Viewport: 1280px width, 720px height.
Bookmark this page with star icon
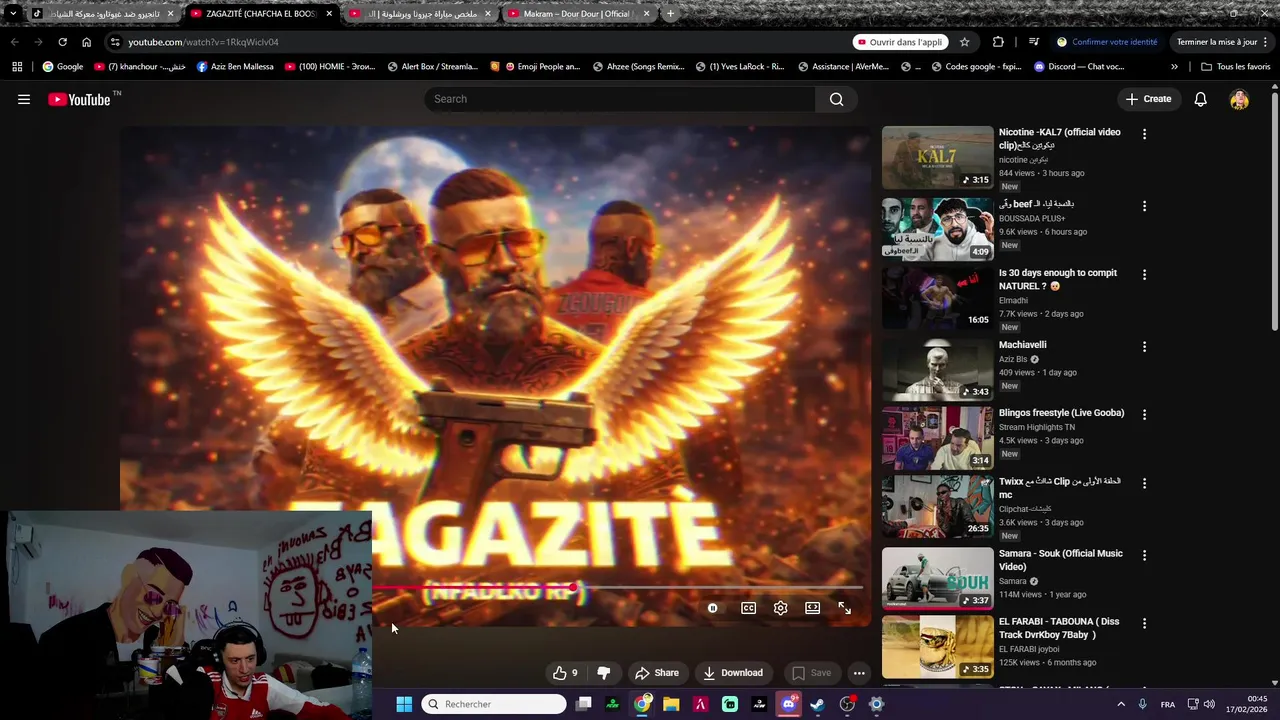[x=964, y=42]
